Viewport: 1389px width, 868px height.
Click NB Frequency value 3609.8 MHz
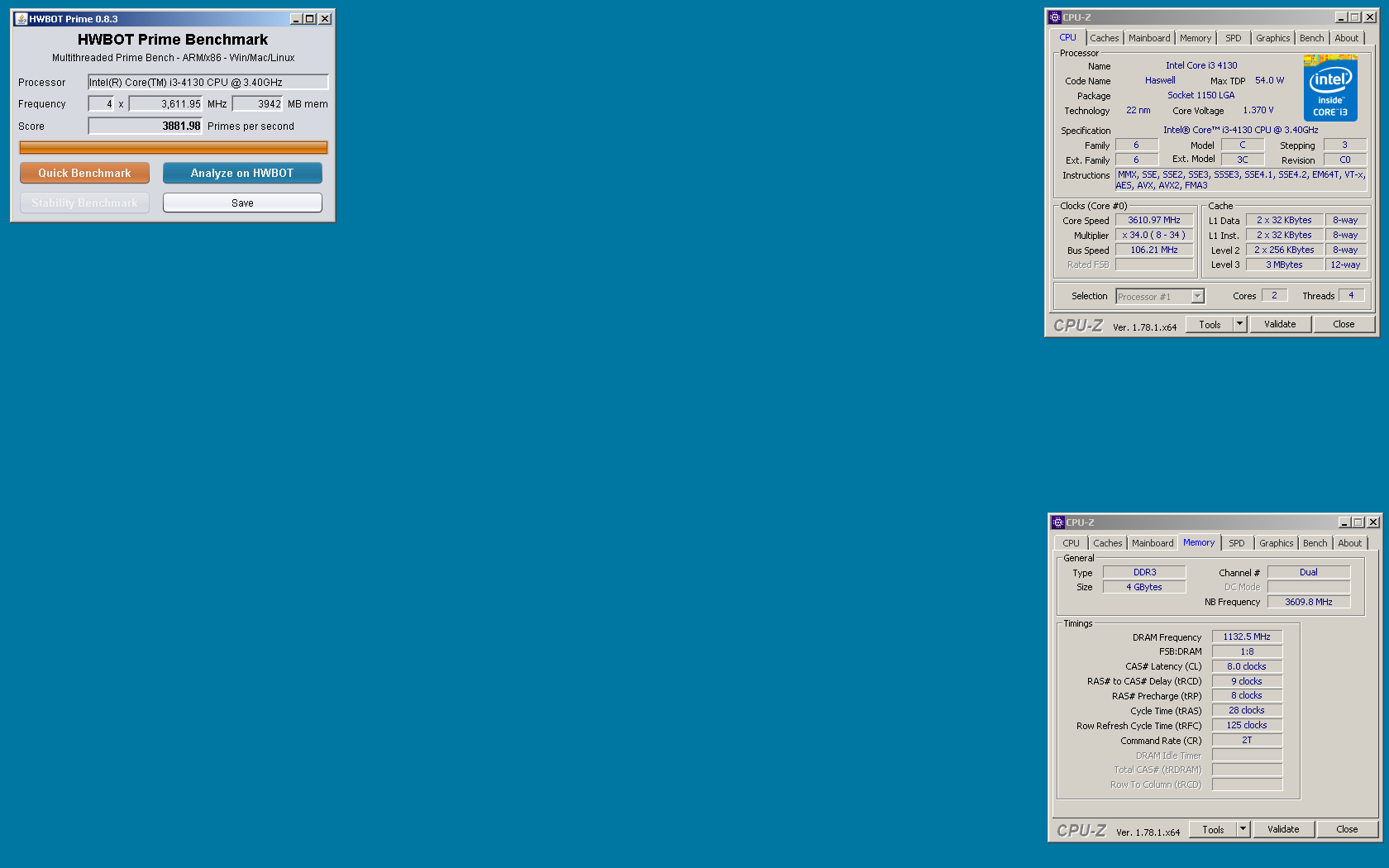[1309, 602]
